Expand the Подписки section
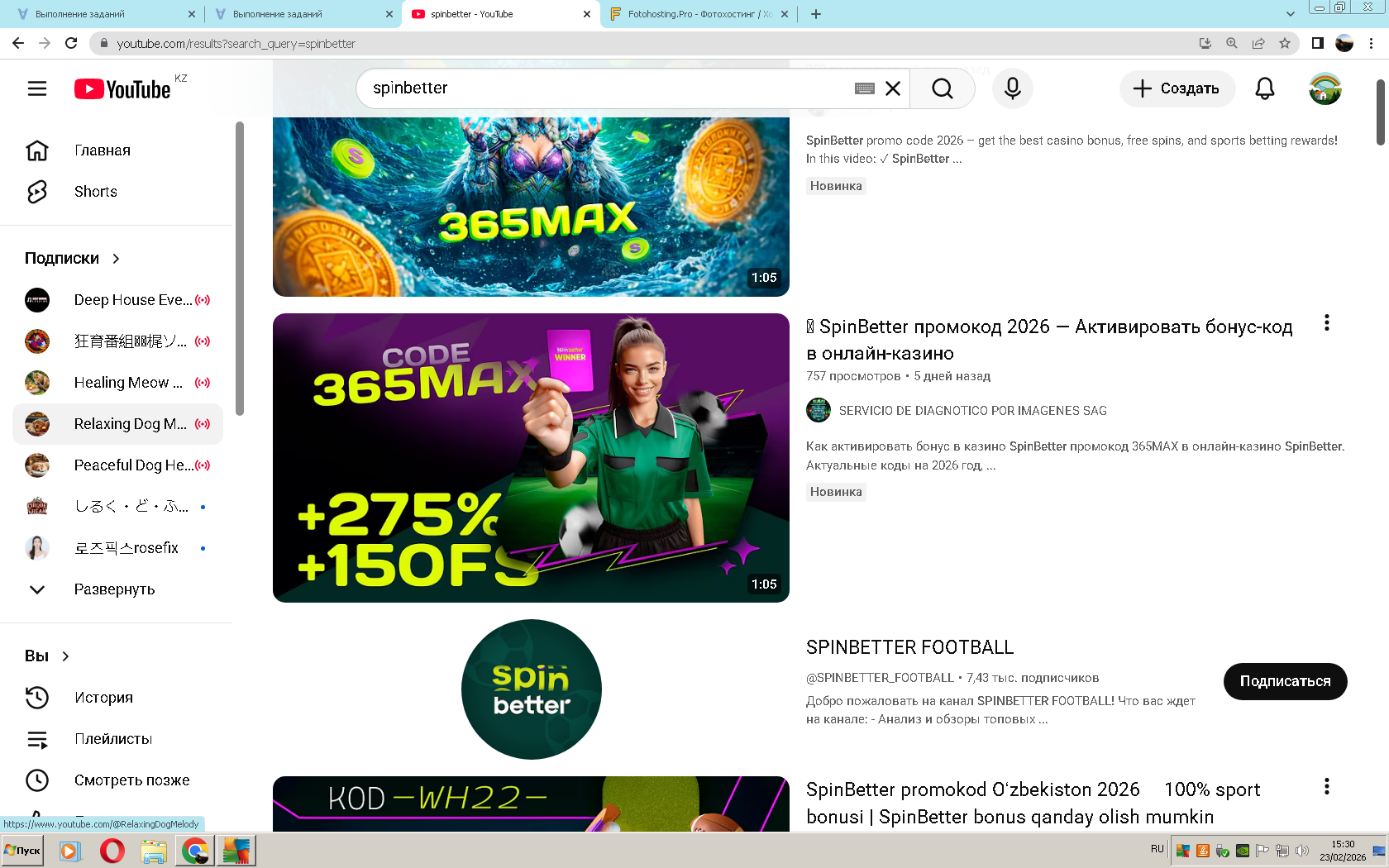This screenshot has width=1389, height=868. (x=73, y=259)
